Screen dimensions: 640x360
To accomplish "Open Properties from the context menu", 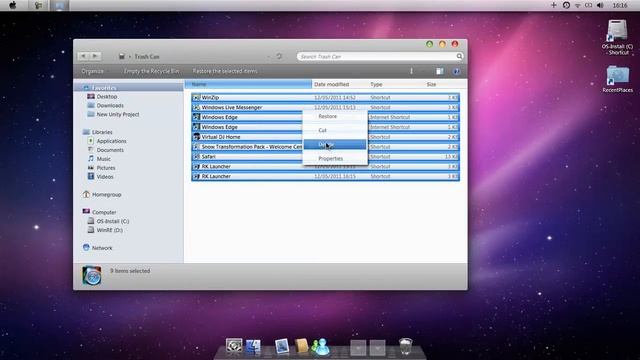I will tap(335, 158).
